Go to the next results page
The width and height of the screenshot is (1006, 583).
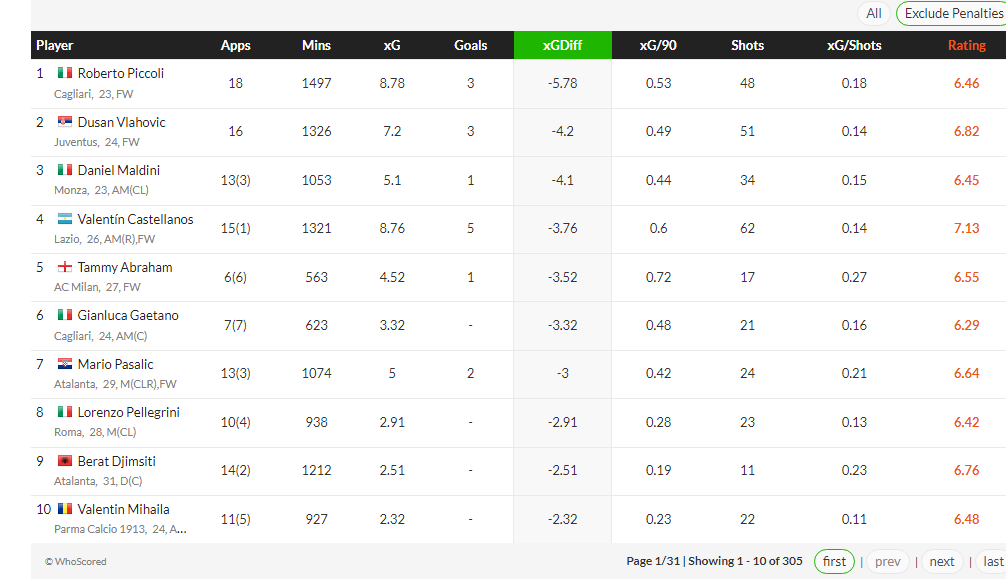coord(942,561)
